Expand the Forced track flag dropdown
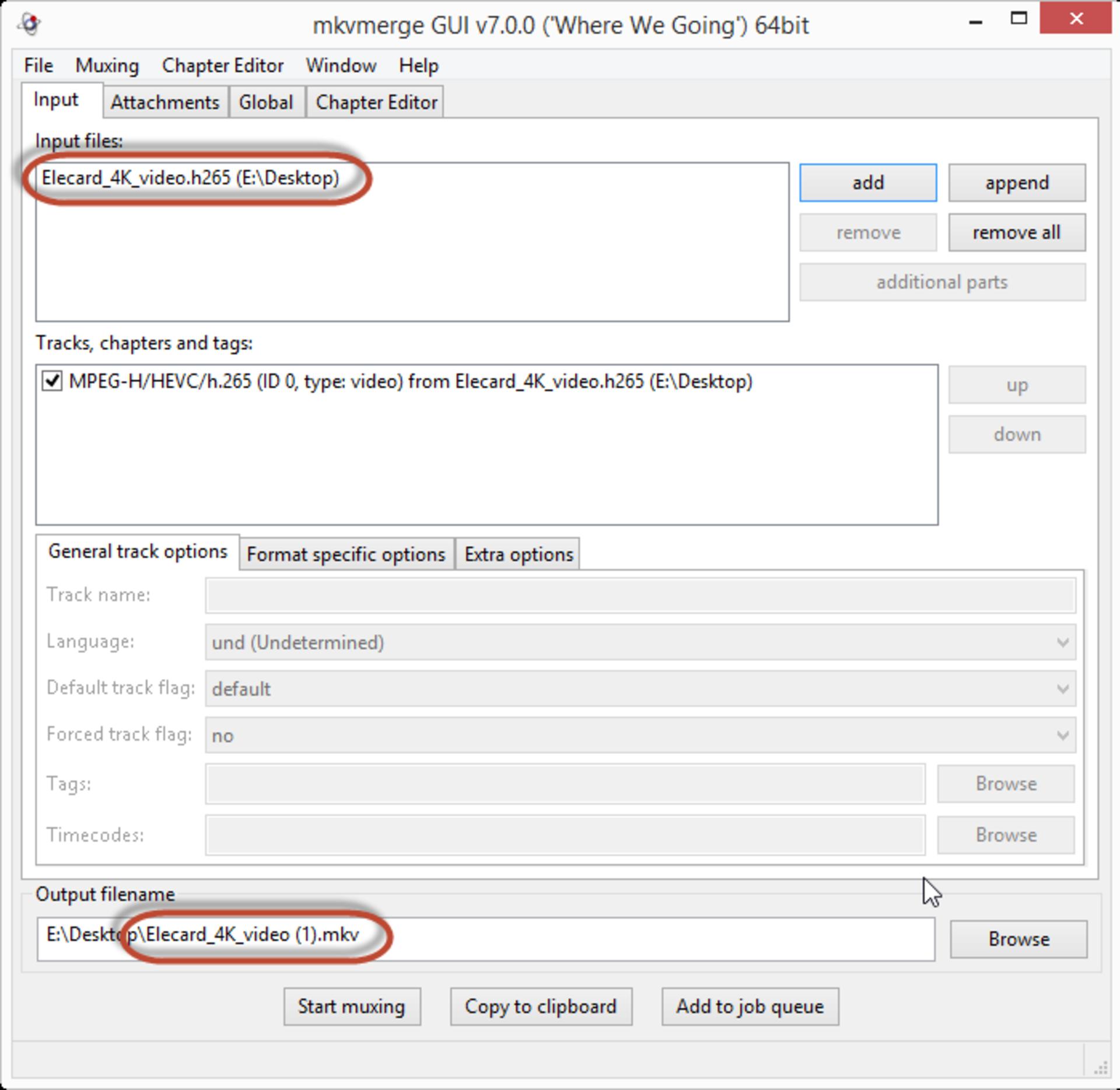Viewport: 1120px width, 1090px height. [x=640, y=735]
